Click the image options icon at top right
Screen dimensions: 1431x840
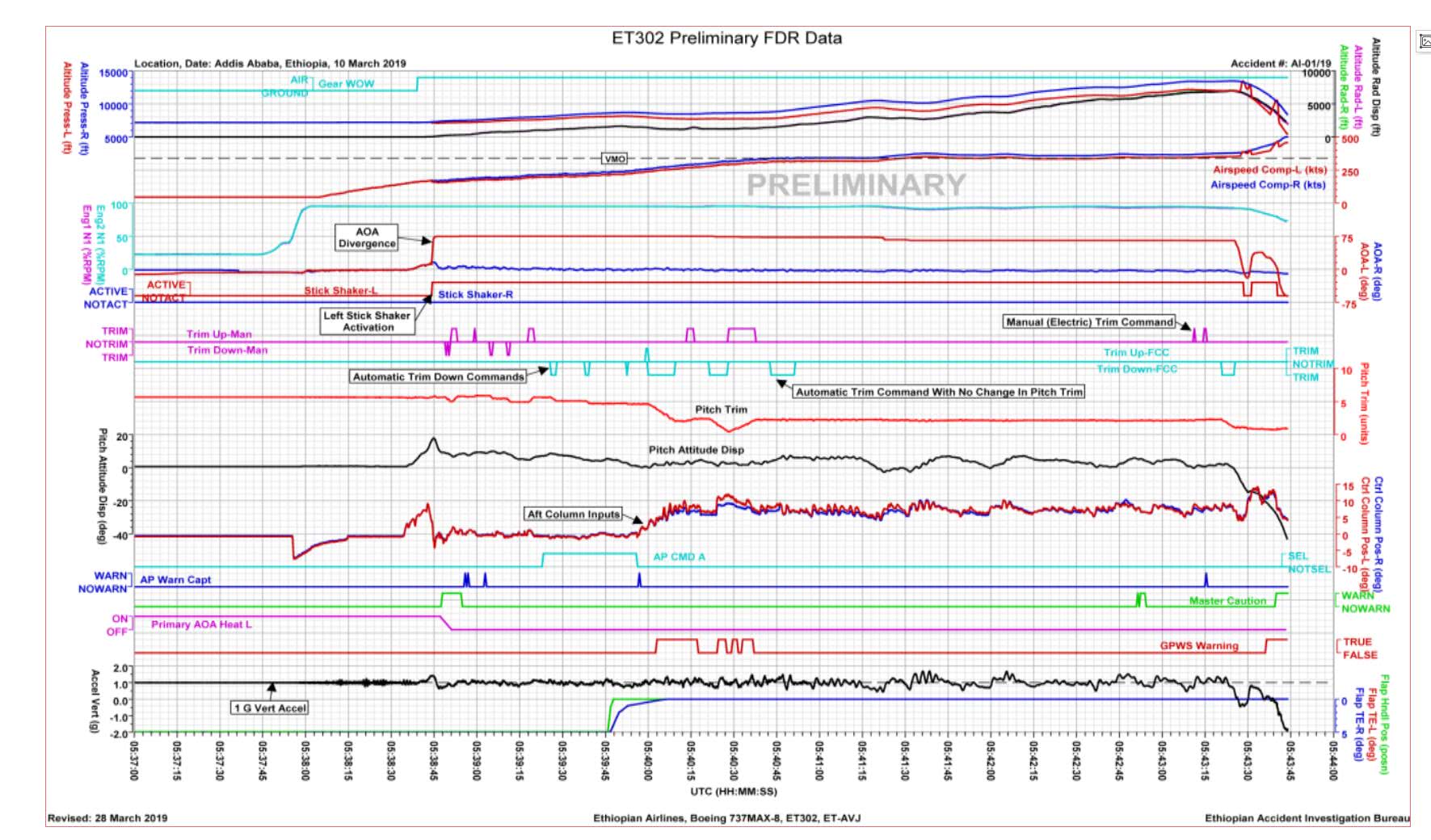[1424, 44]
